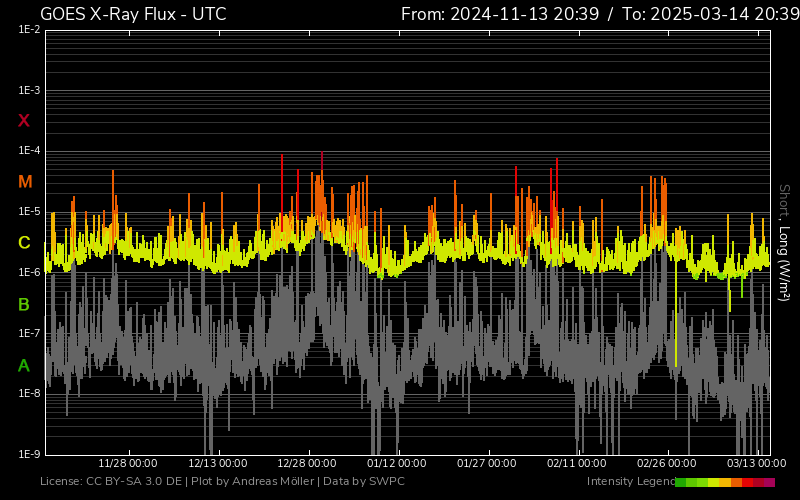Screen dimensions: 800x500
Task: Click the intensity legend color bar
Action: pyautogui.click(x=724, y=482)
